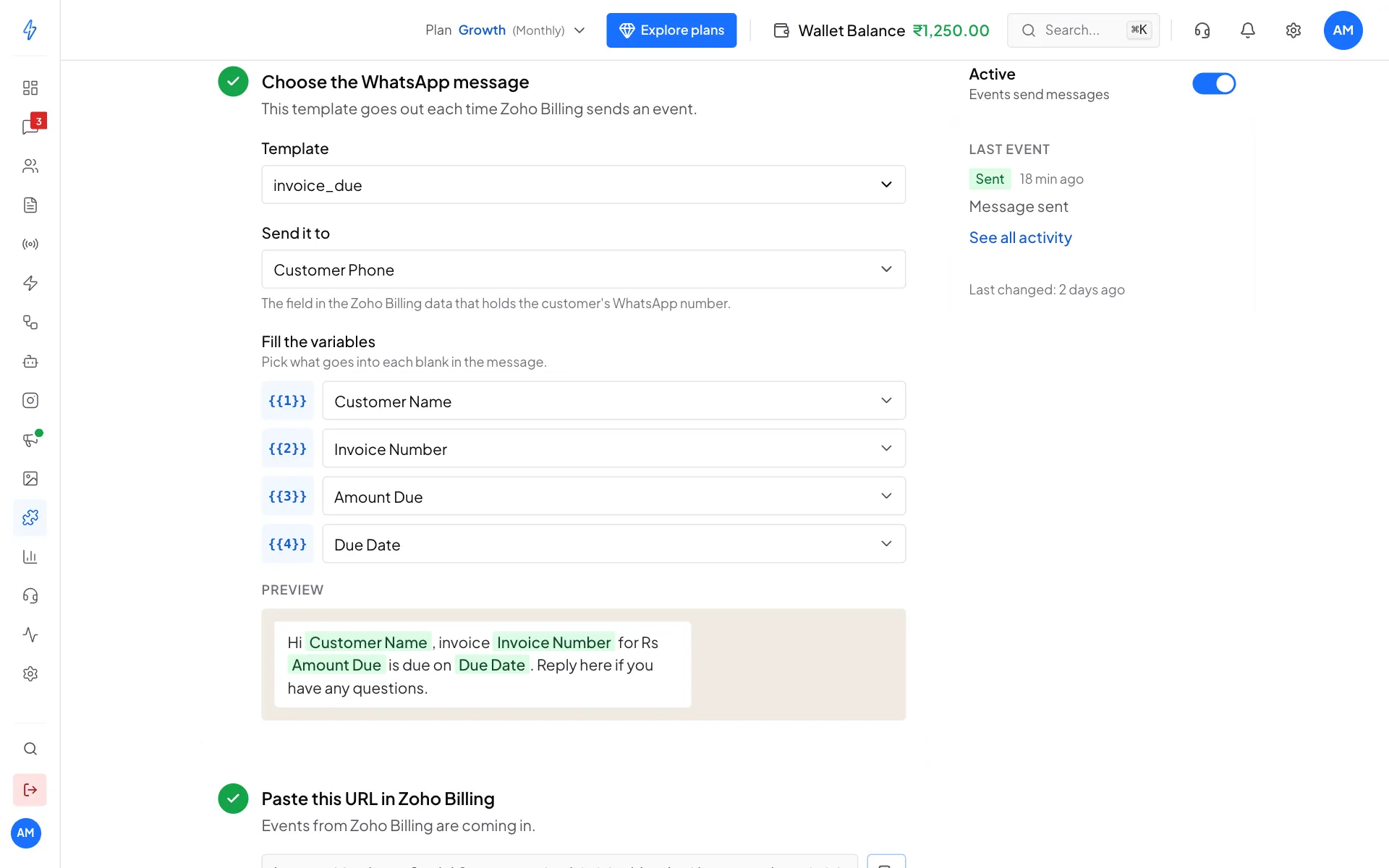Open the Instagram icon in sidebar

tap(30, 400)
